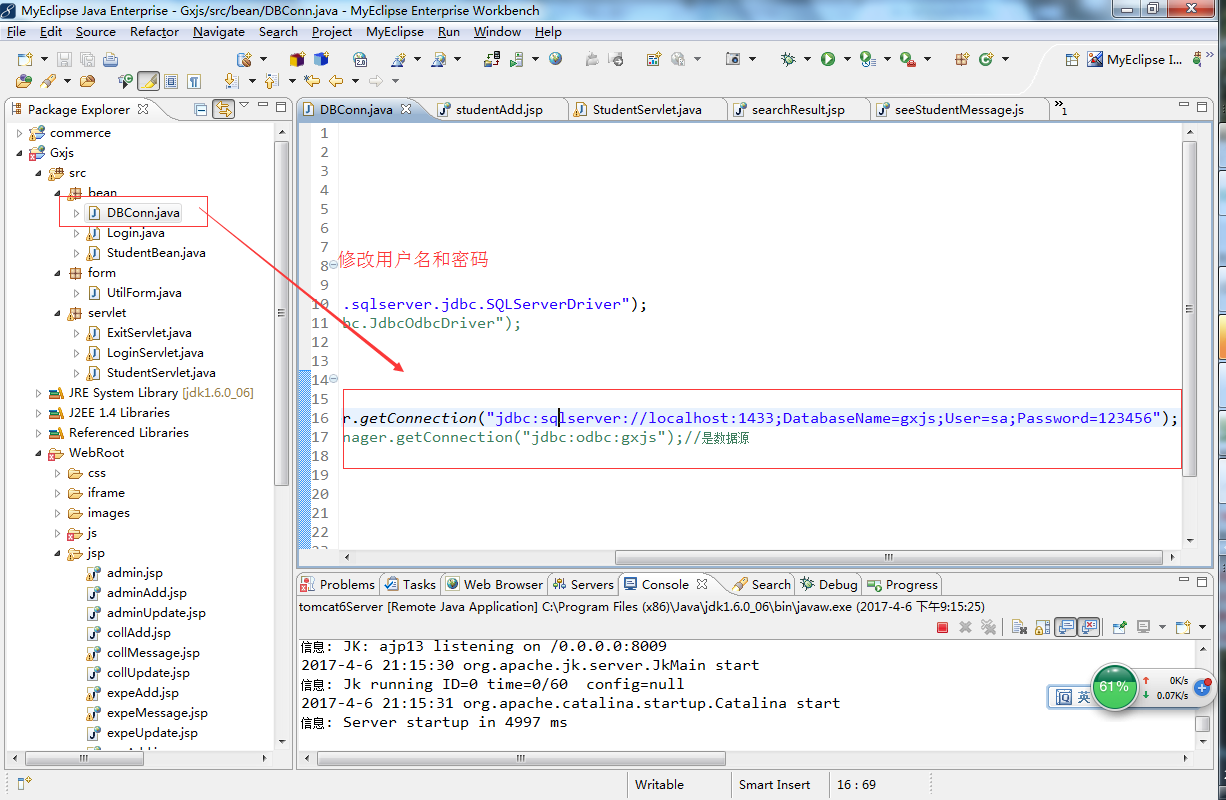Click the Print toolbar icon
The image size is (1226, 800).
pos(110,59)
